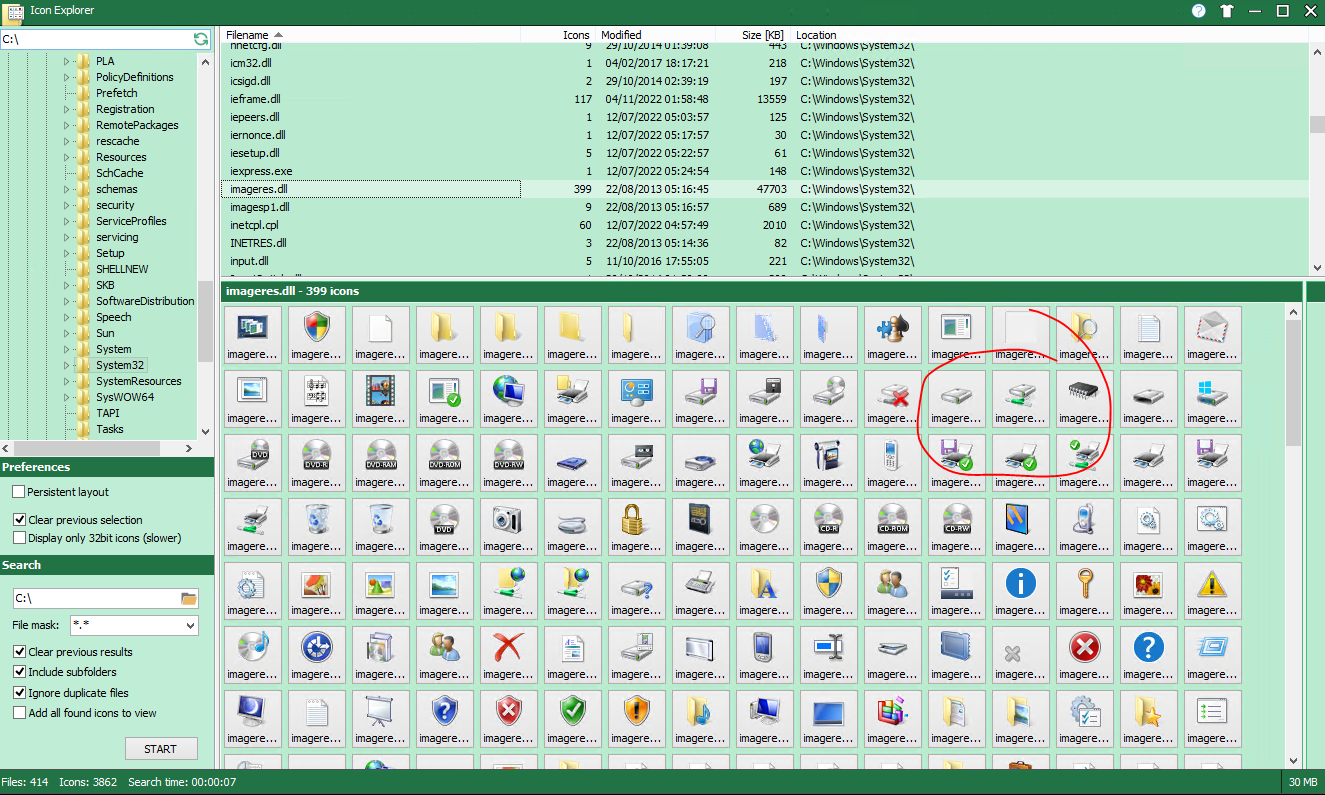Select the orange shield exclamation icon
This screenshot has height=795, width=1325.
click(x=636, y=719)
